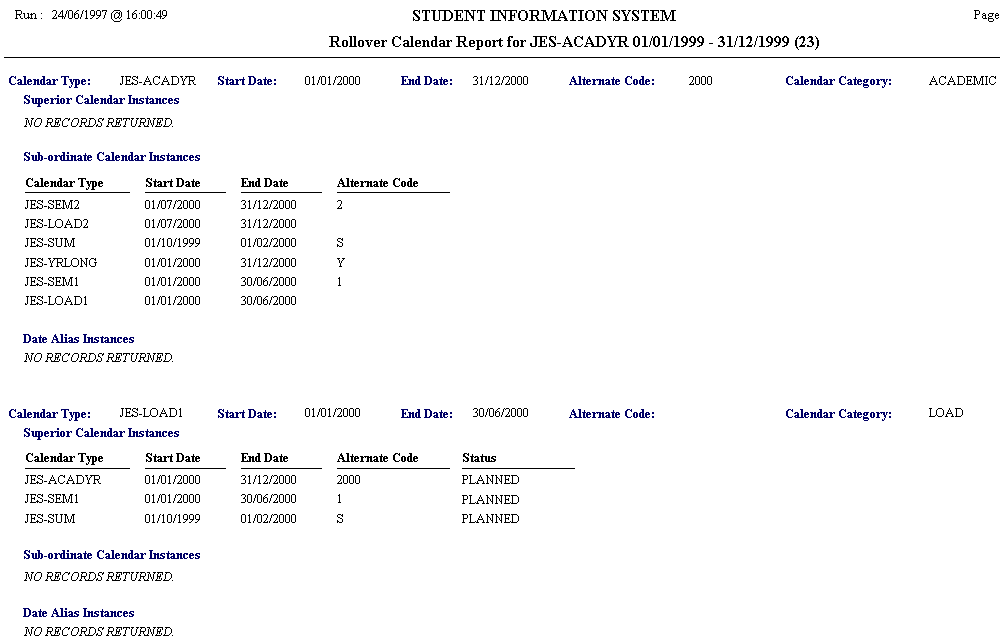1000x643 pixels.
Task: Click PLANNED status in the JES-SUM row
Action: (x=490, y=519)
